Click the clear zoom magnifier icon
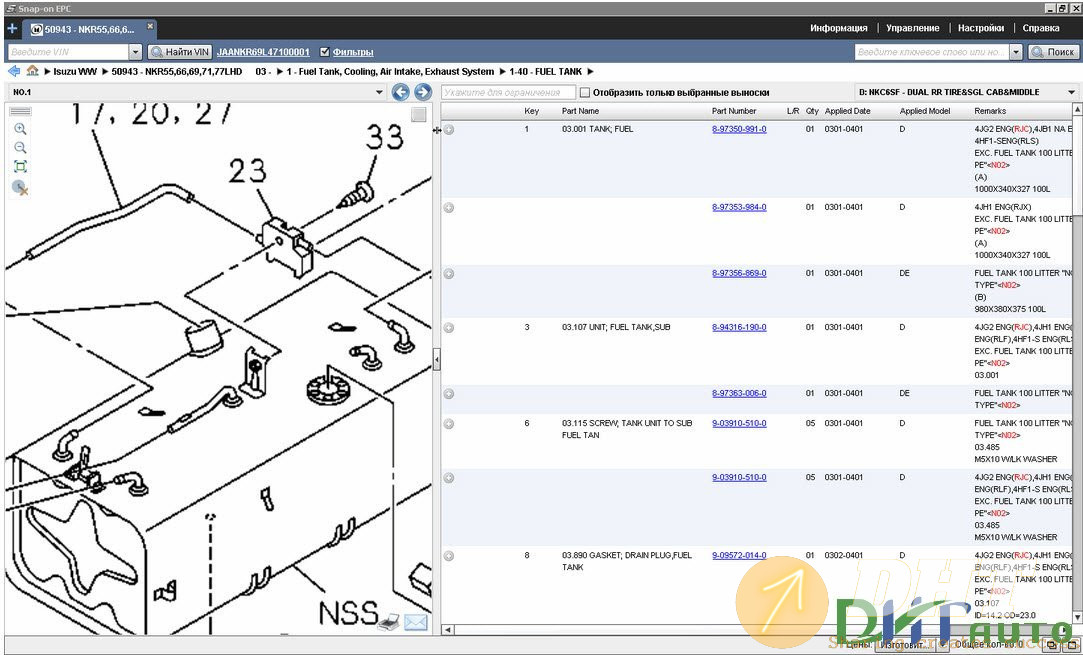The height and width of the screenshot is (655, 1083). click(20, 187)
